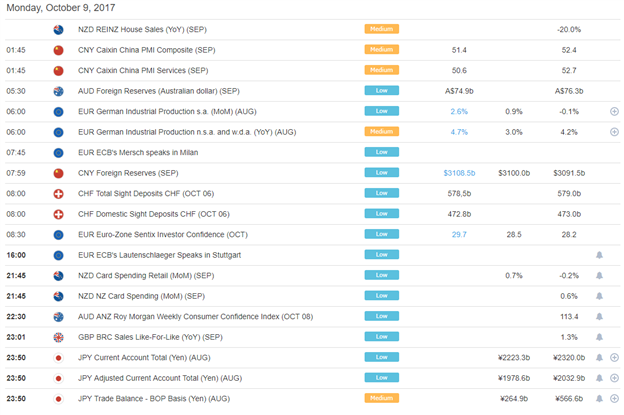The image size is (624, 415).
Task: Click the UK flag beside BRC Sales Like-For-Like
Action: 58,337
